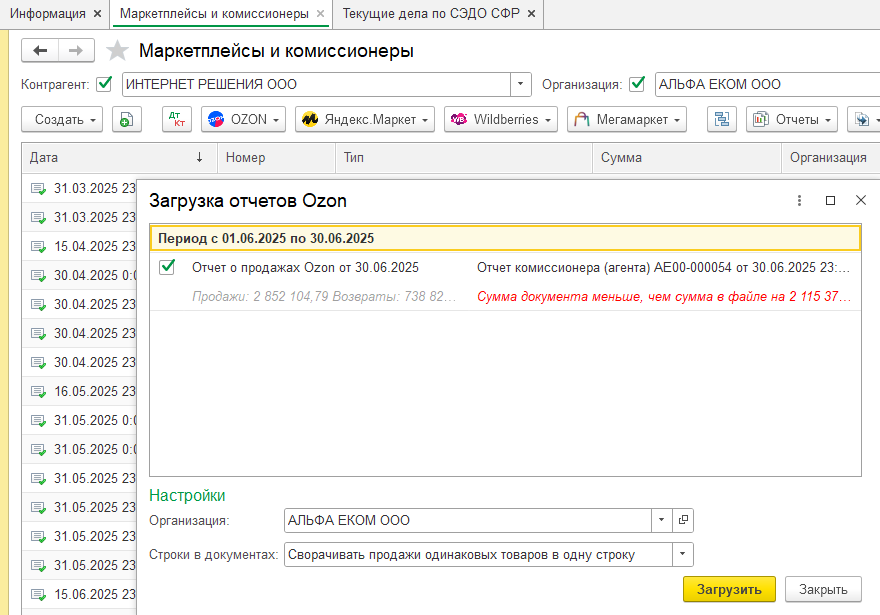Sort the list by the Дата column header

[x=120, y=158]
